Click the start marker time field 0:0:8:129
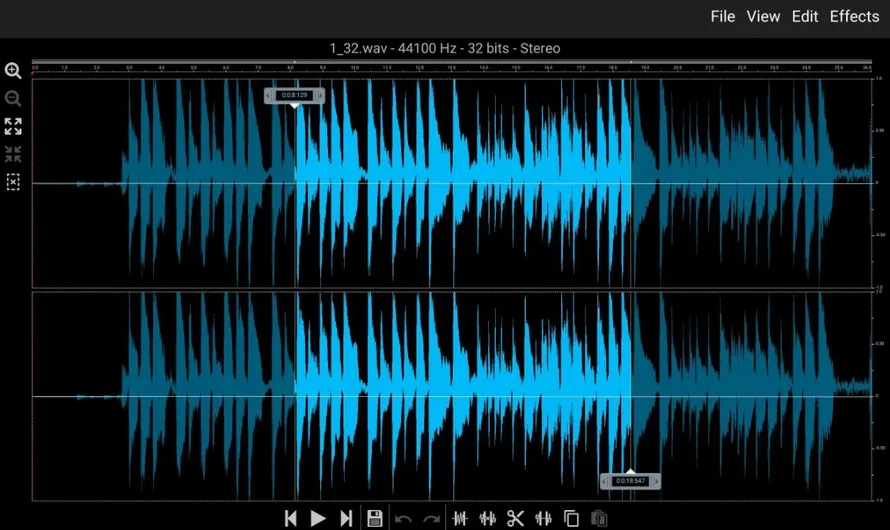The image size is (890, 530). pyautogui.click(x=295, y=95)
